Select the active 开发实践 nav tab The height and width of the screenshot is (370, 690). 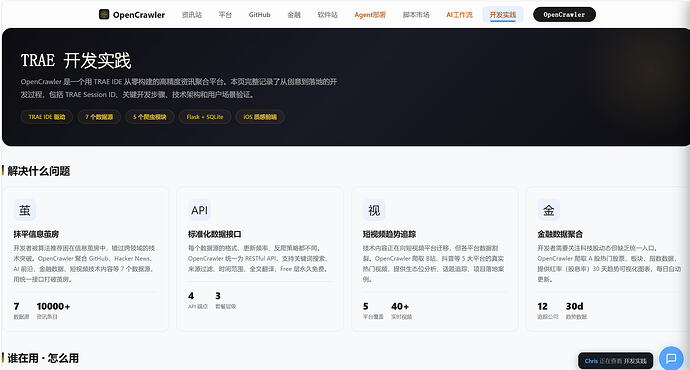(503, 15)
